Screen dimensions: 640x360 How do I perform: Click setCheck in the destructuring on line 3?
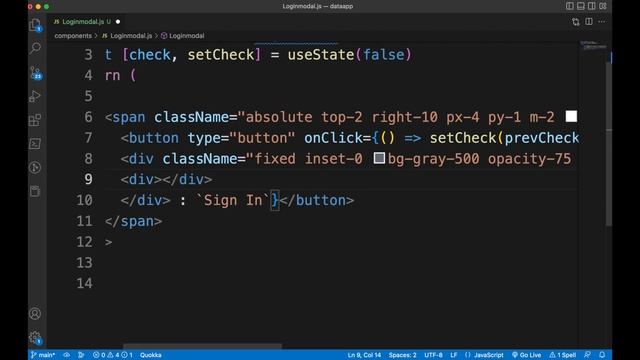pyautogui.click(x=220, y=55)
